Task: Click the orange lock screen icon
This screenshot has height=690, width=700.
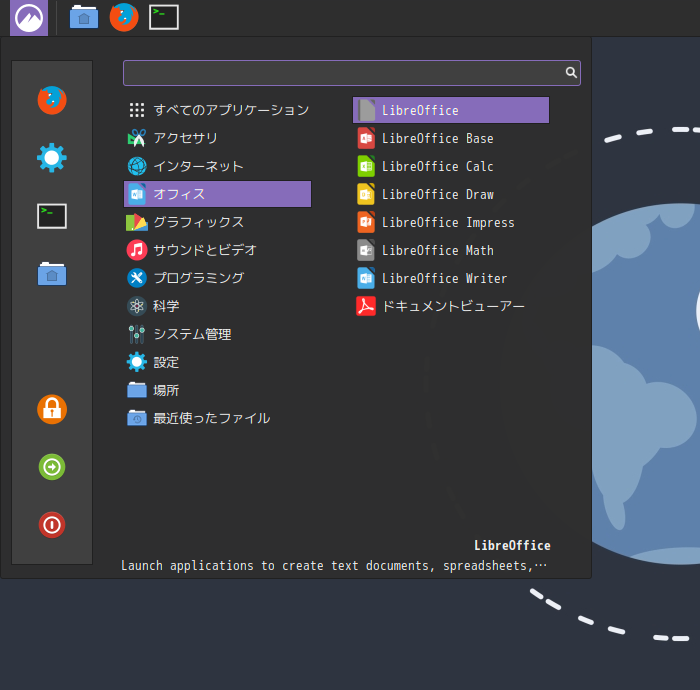Action: [x=52, y=409]
